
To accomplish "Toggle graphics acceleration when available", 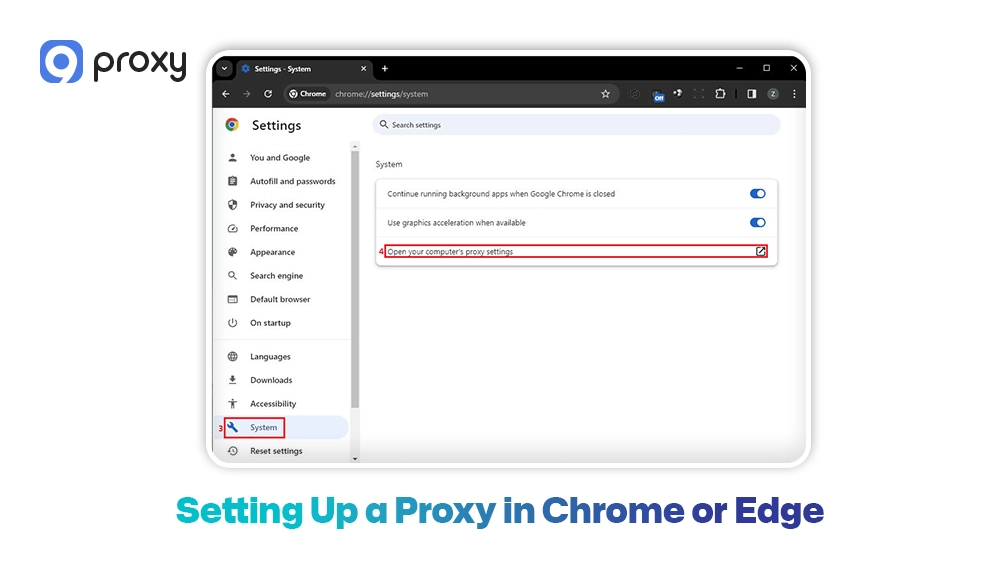I will point(758,223).
